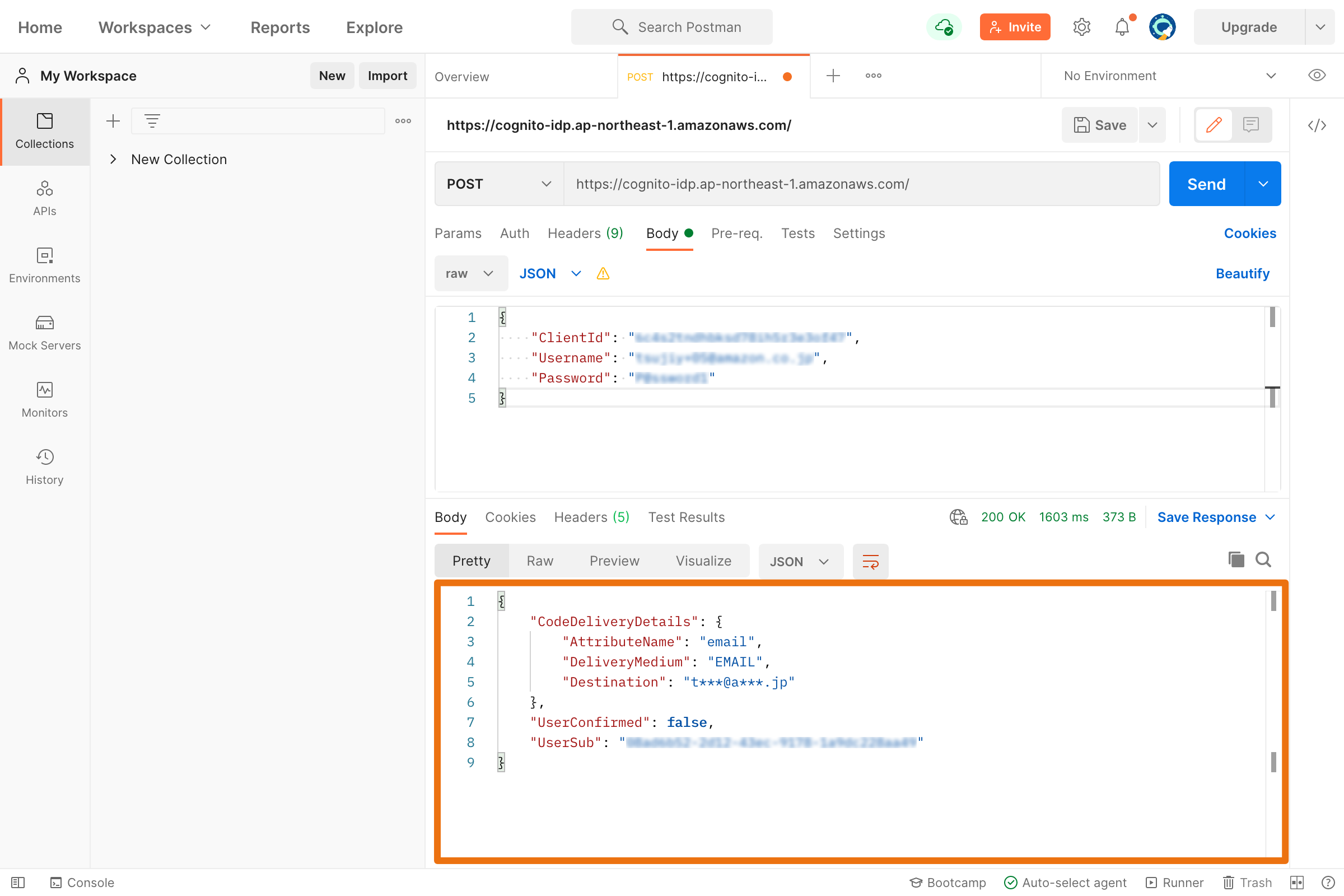1344x896 pixels.
Task: Click the request URL input field
Action: 862,184
